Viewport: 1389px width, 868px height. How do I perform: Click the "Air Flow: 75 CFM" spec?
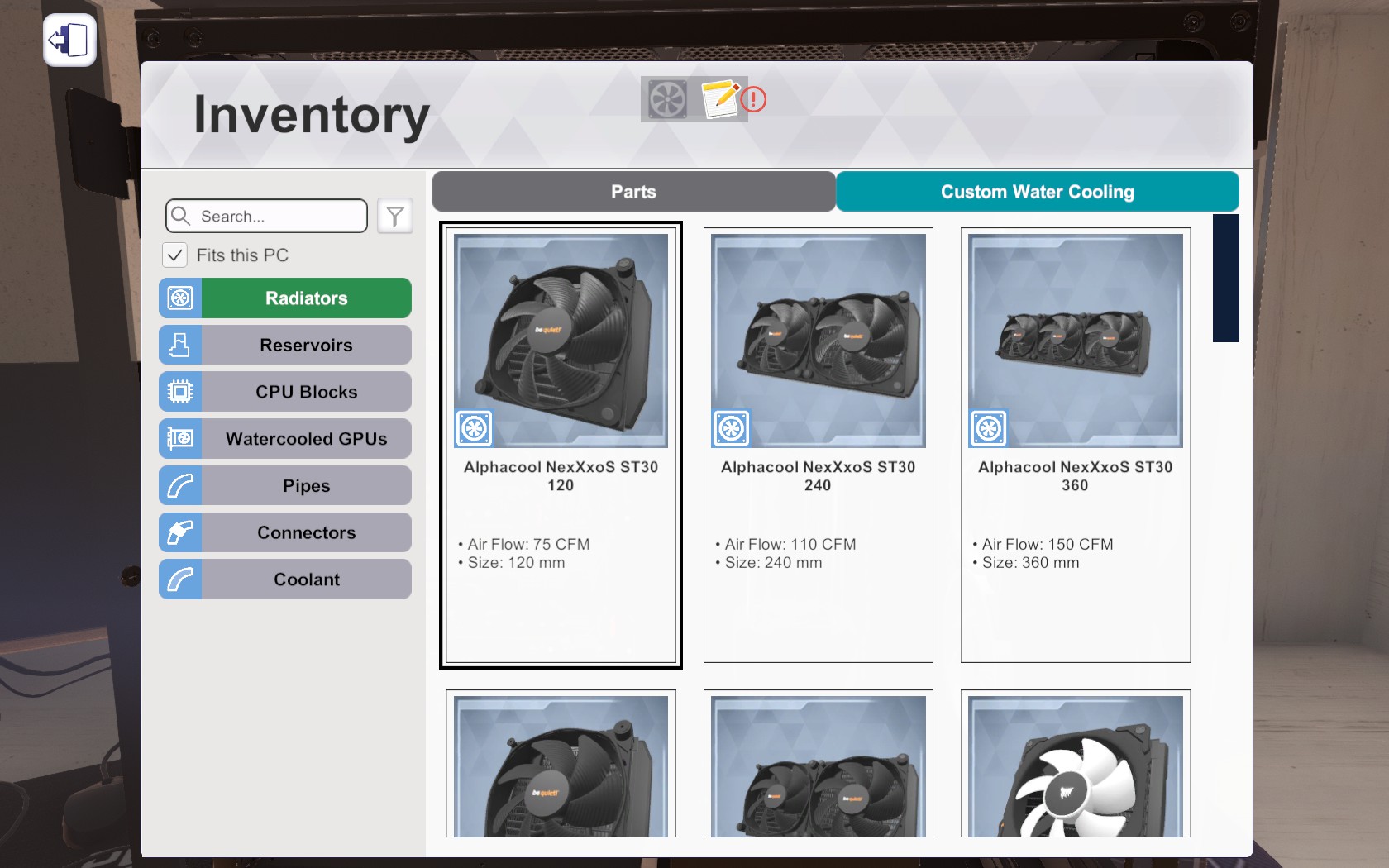click(x=528, y=544)
